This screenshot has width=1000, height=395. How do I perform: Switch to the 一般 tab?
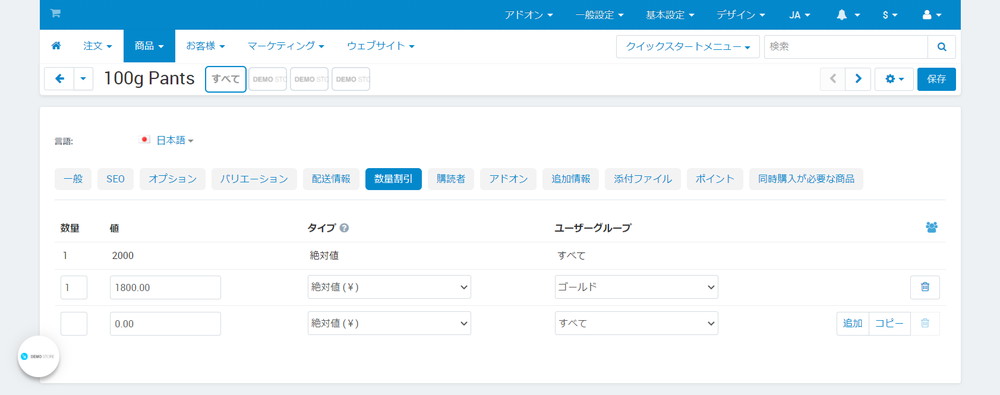(x=73, y=179)
